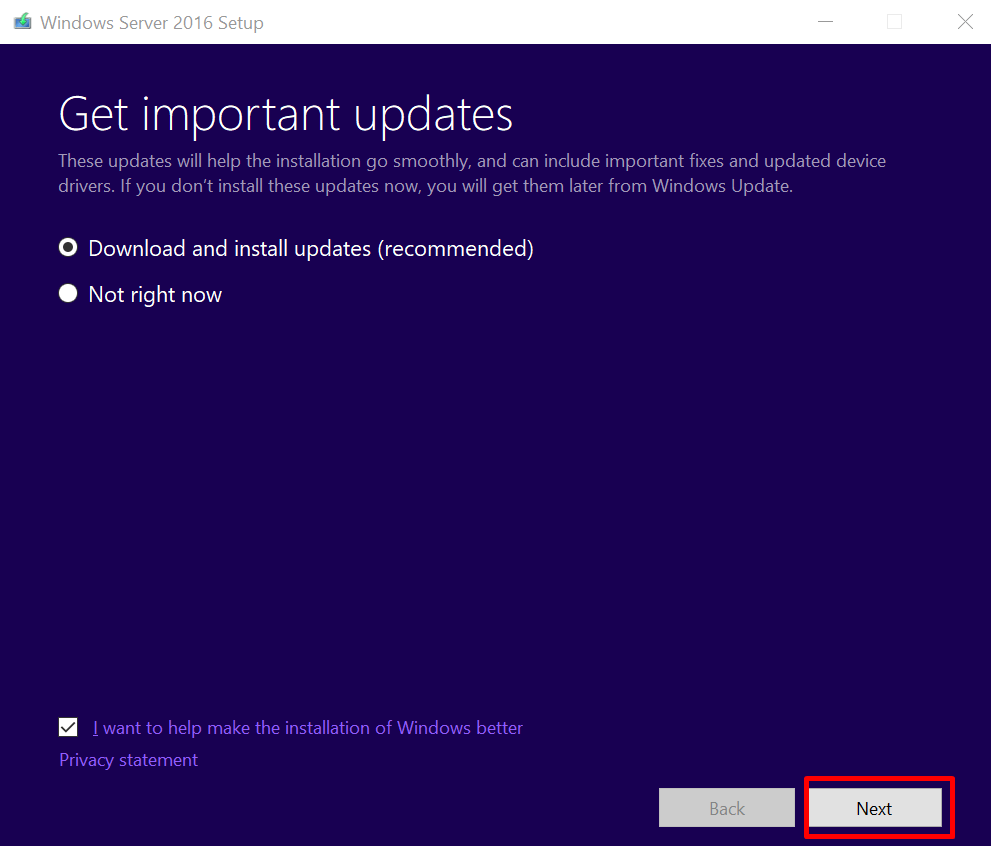Click the checkmark inside the feedback checkbox

(68, 727)
